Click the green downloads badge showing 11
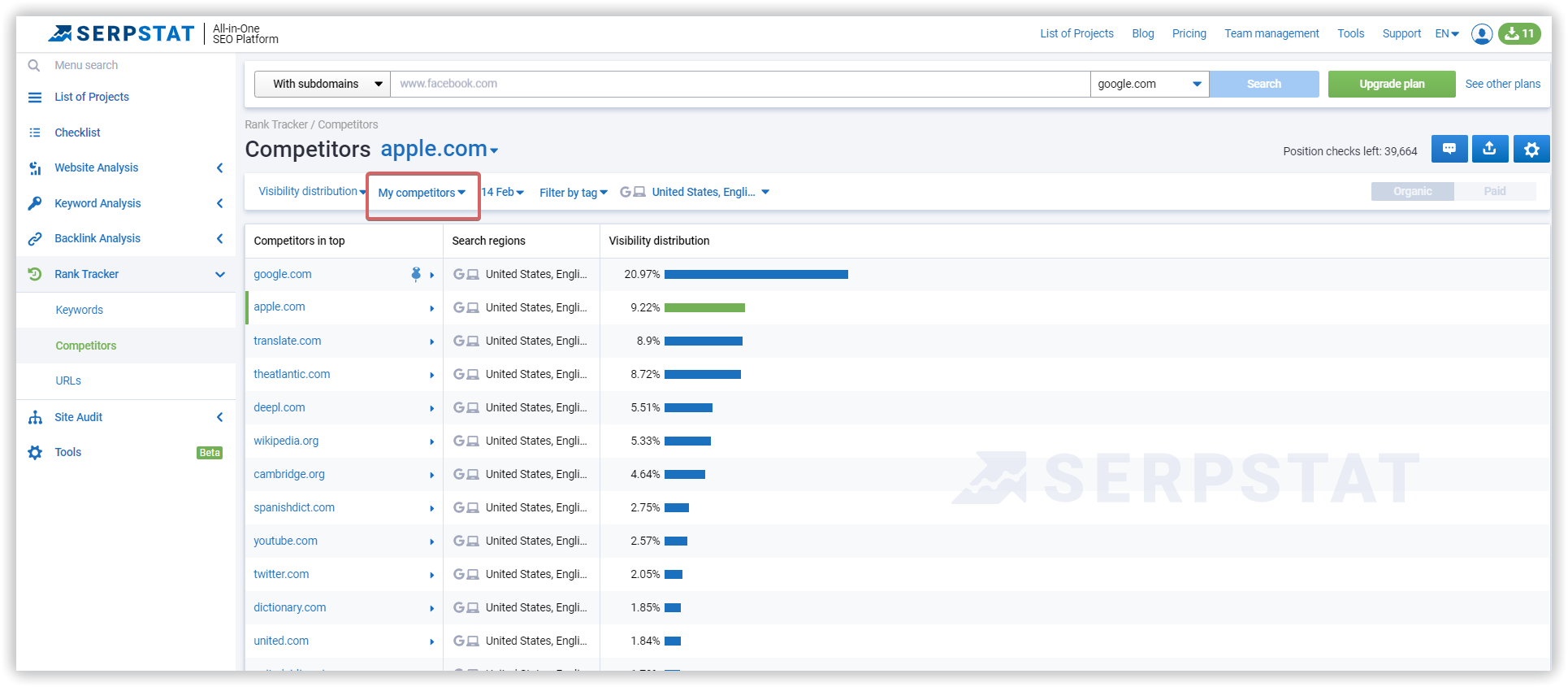 (1519, 33)
